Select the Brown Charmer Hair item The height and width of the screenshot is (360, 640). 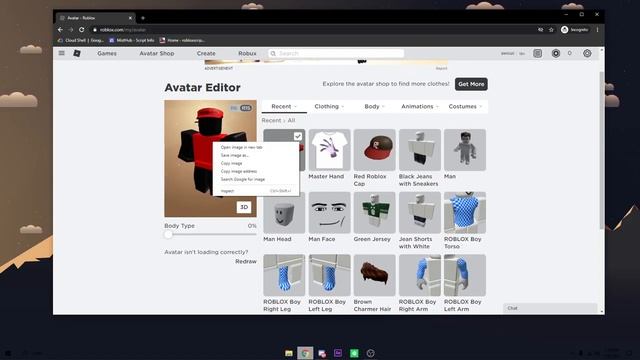point(375,276)
